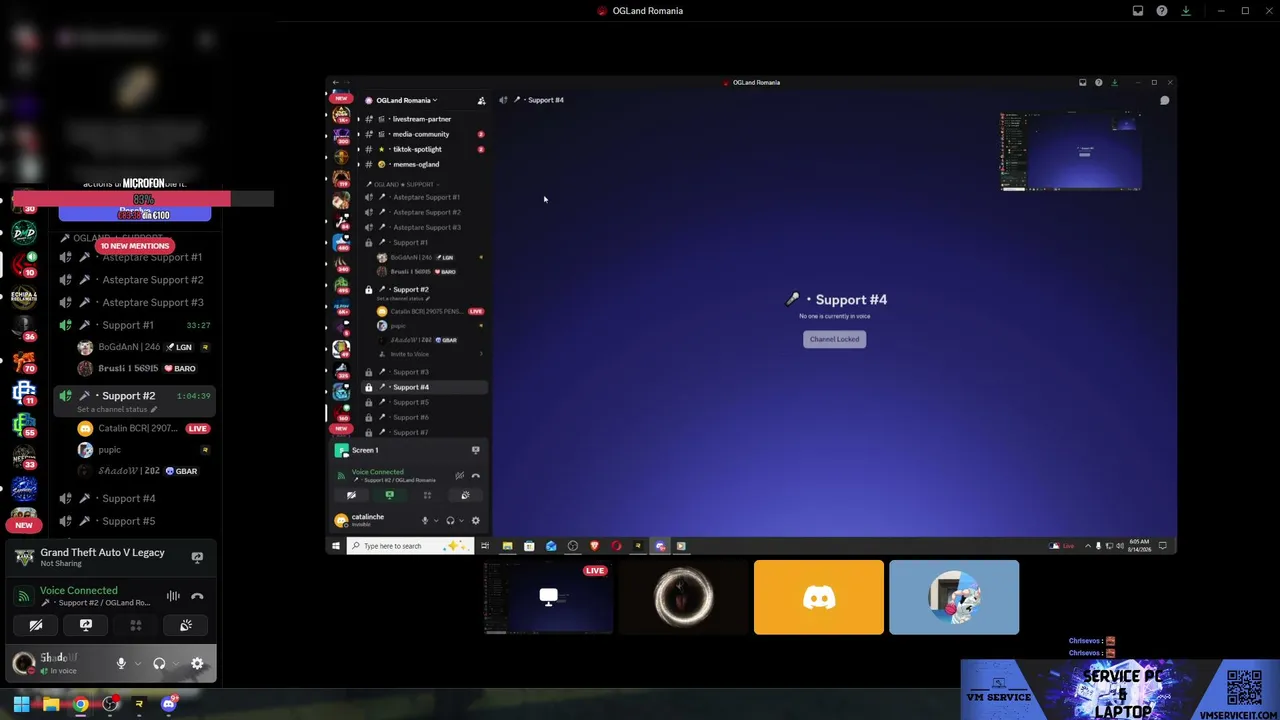Toggle noise suppression waveform icon
Screen dimensions: 1280x720
pyautogui.click(x=173, y=596)
